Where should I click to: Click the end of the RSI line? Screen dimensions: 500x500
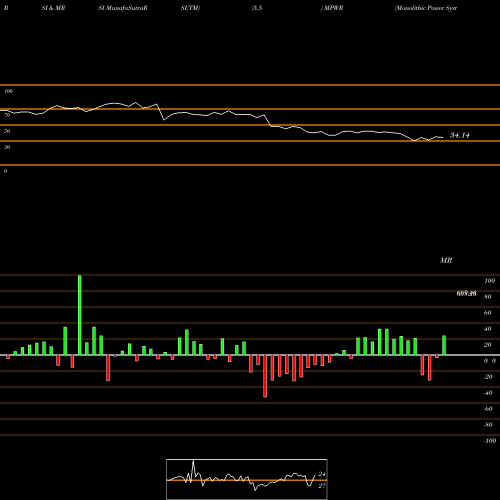click(x=443, y=137)
